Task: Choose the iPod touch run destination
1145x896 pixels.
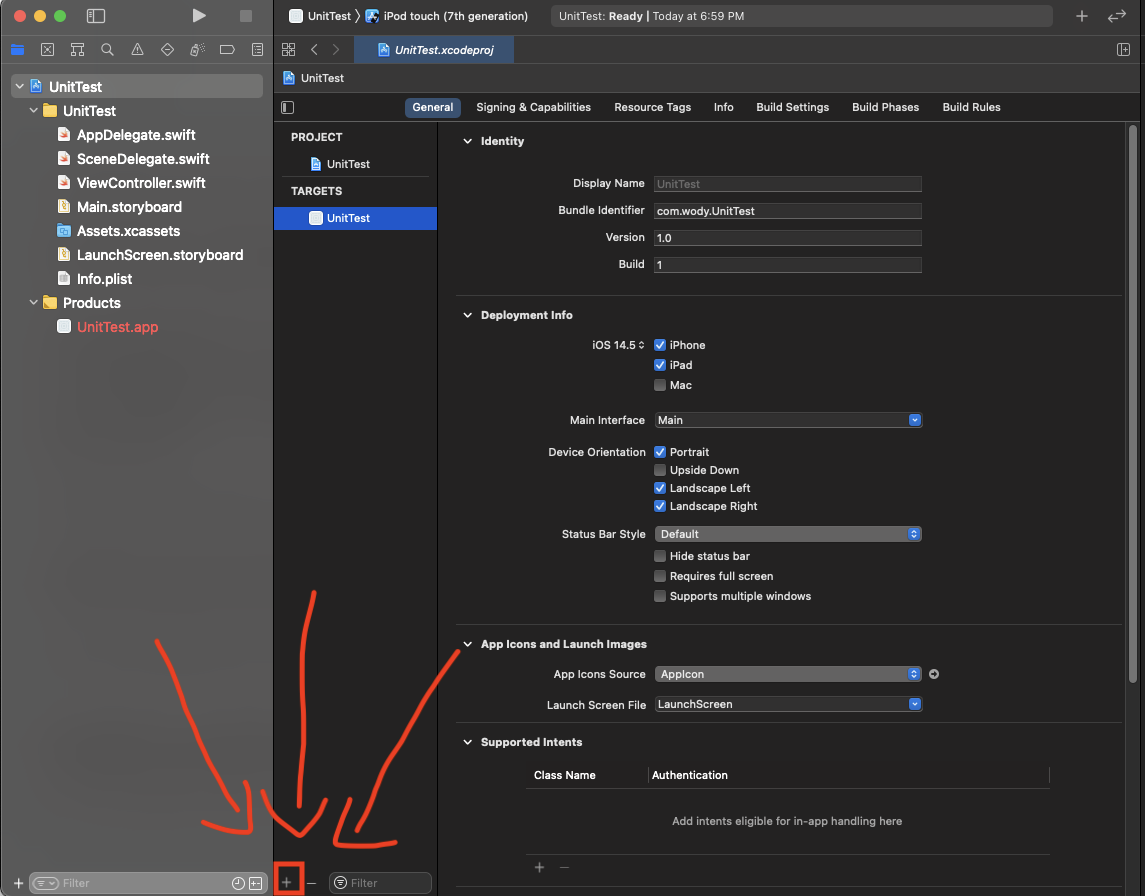Action: click(x=447, y=16)
